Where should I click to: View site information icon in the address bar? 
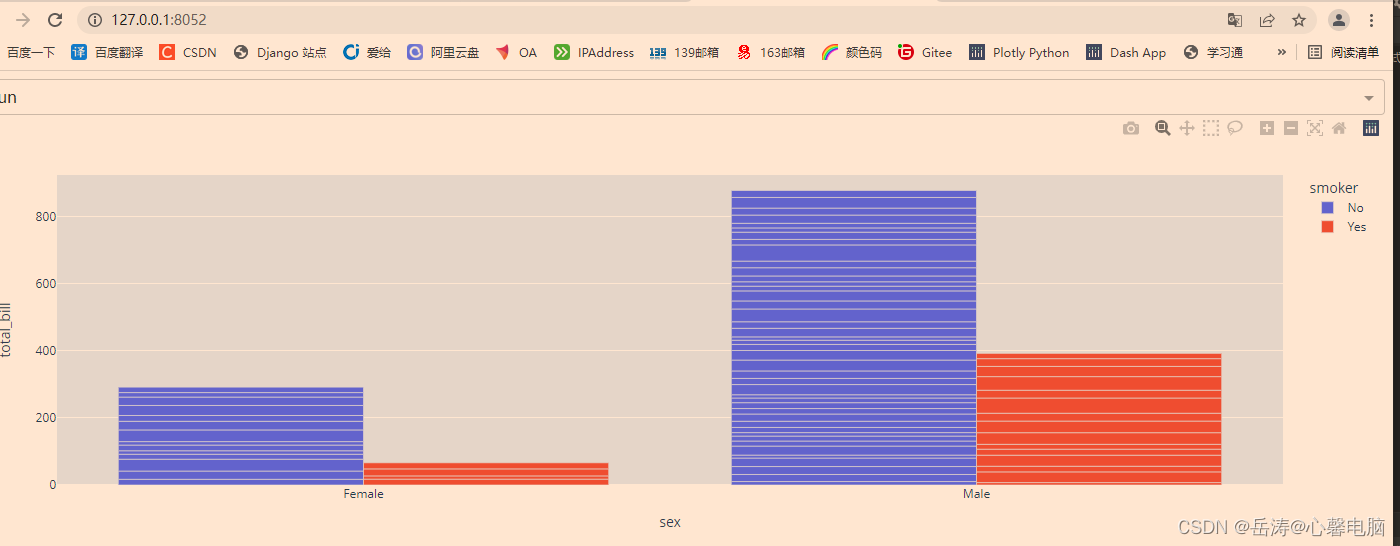(95, 20)
